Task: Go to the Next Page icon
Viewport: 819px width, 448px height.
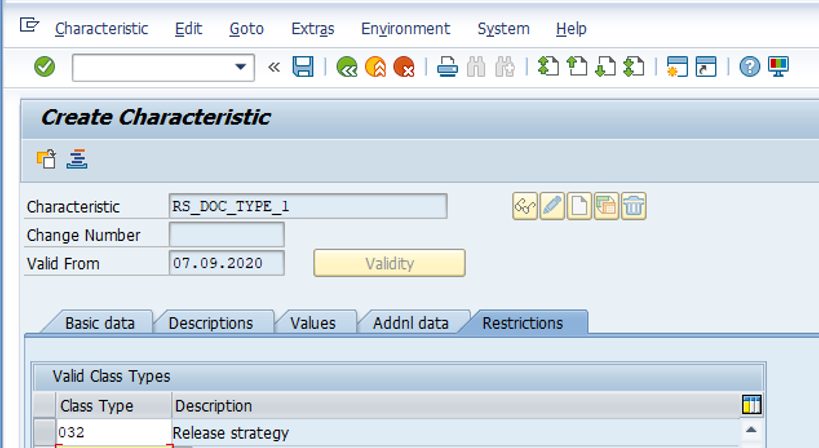Action: point(605,67)
